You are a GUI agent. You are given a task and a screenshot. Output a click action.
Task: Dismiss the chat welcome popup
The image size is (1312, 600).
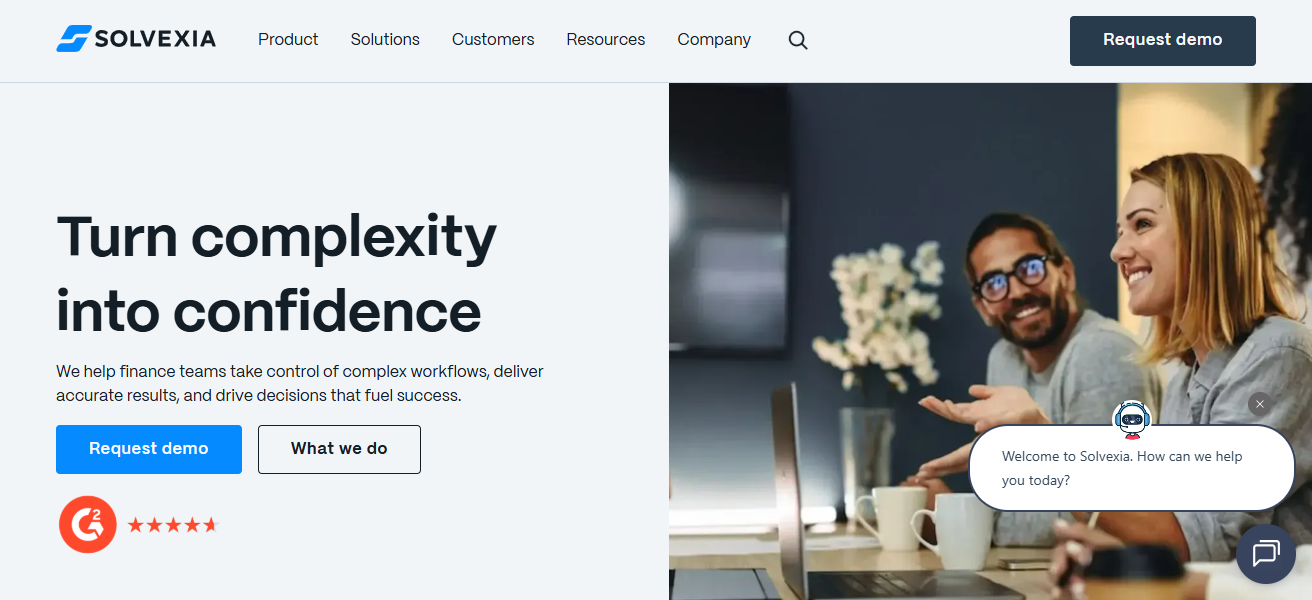(x=1260, y=404)
